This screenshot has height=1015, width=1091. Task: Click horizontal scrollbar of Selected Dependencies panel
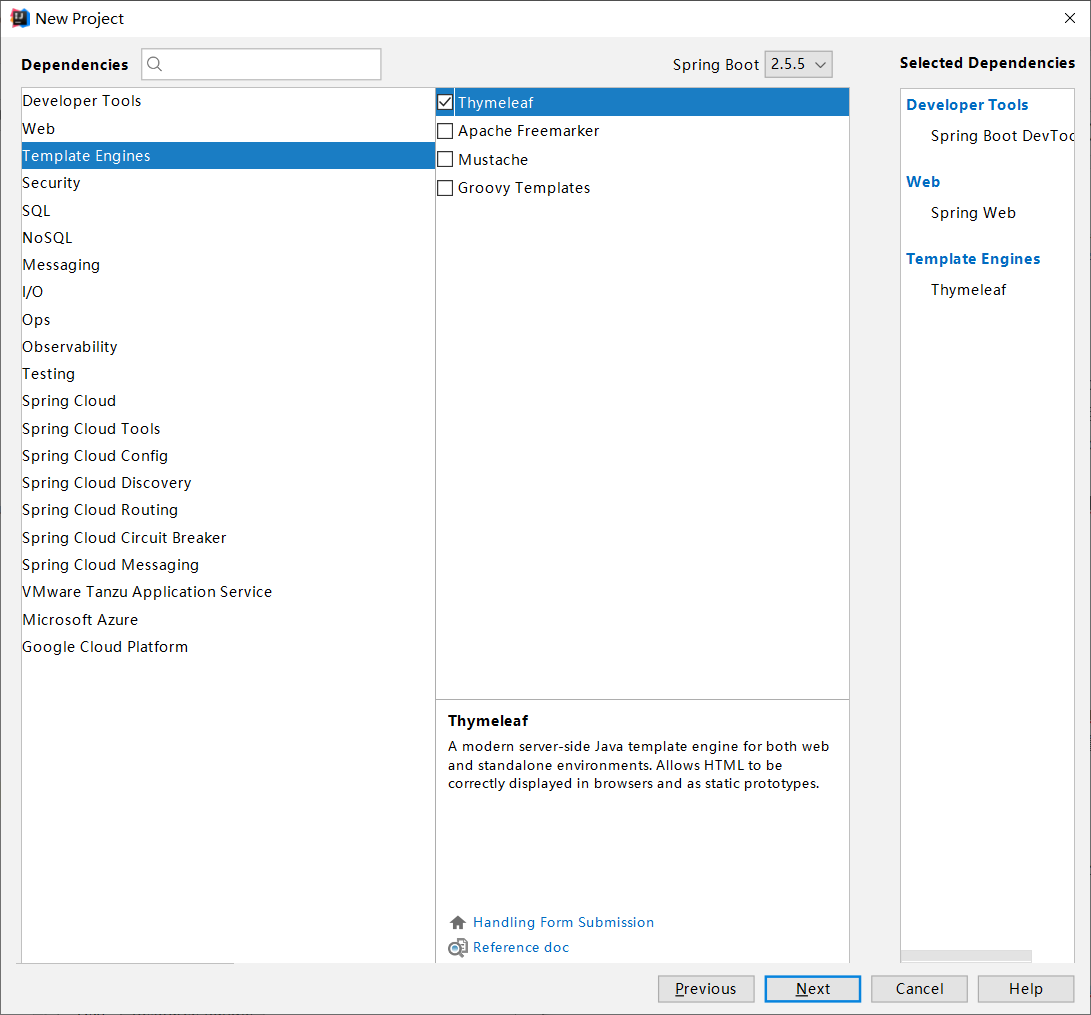(966, 956)
